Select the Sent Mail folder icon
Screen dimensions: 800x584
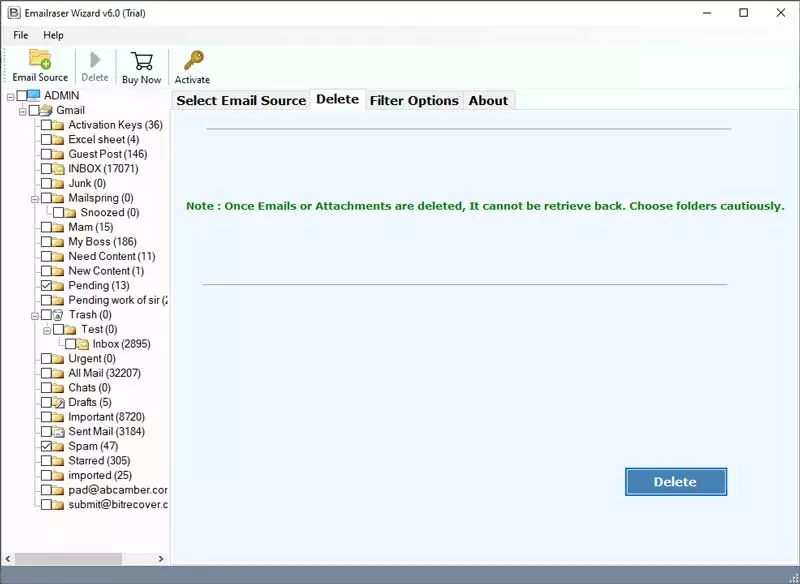[58, 431]
